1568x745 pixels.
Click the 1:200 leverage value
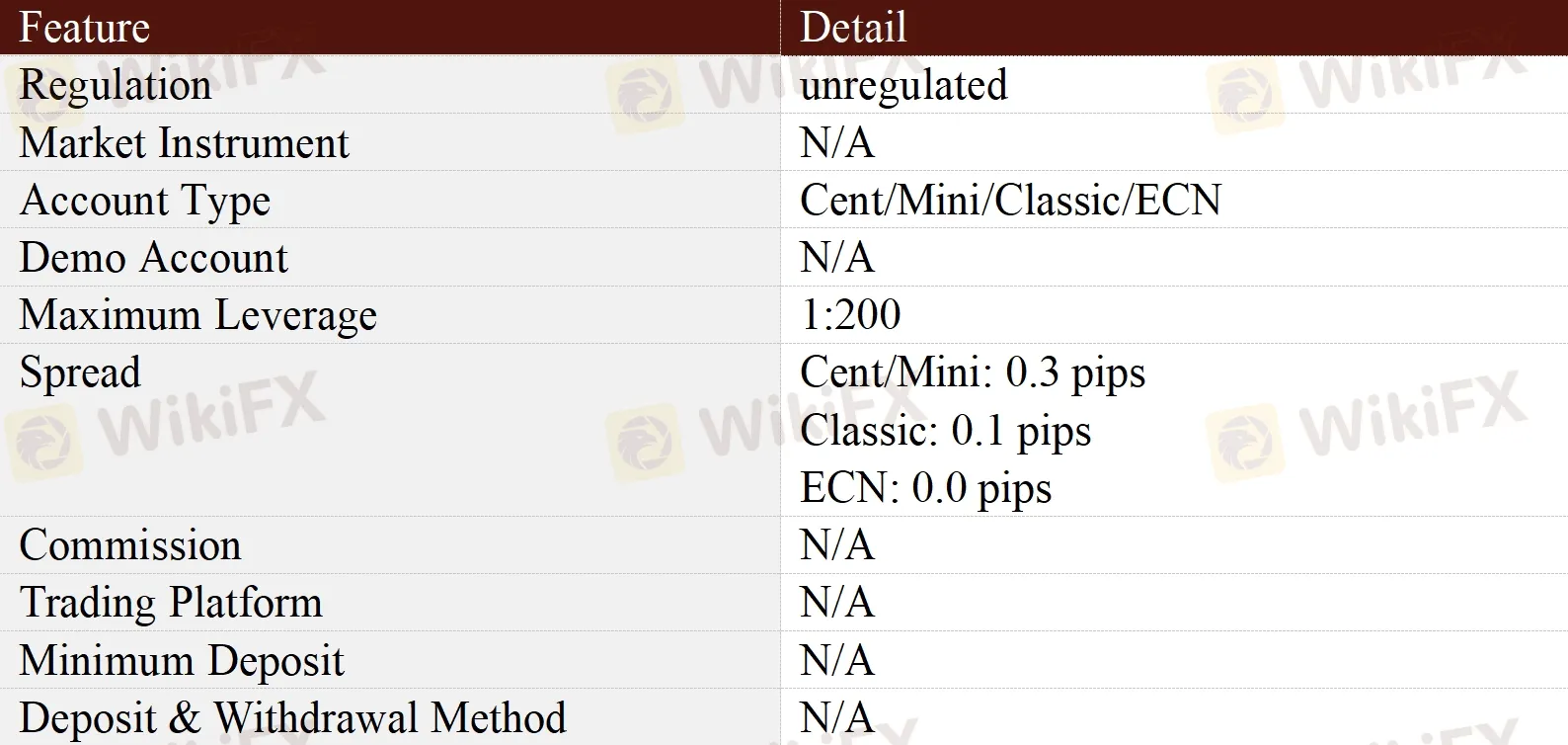[850, 315]
